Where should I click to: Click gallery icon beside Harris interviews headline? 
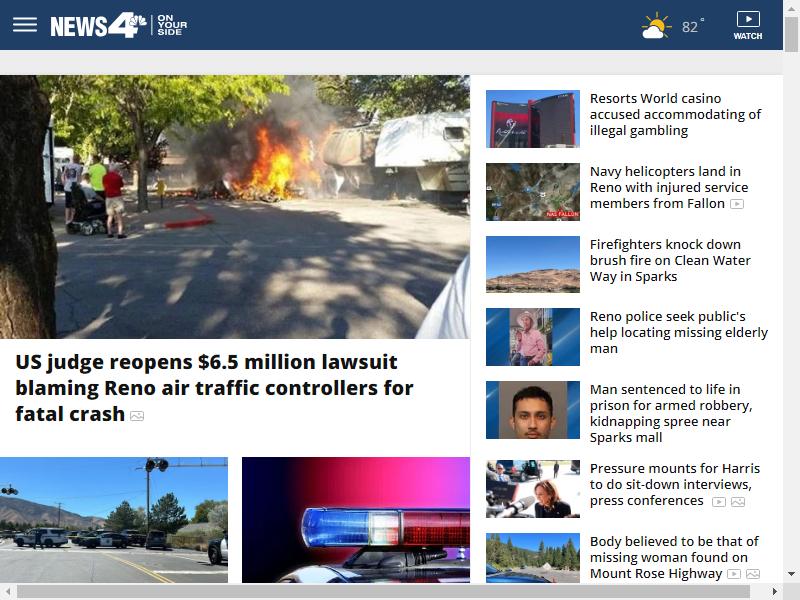click(738, 502)
